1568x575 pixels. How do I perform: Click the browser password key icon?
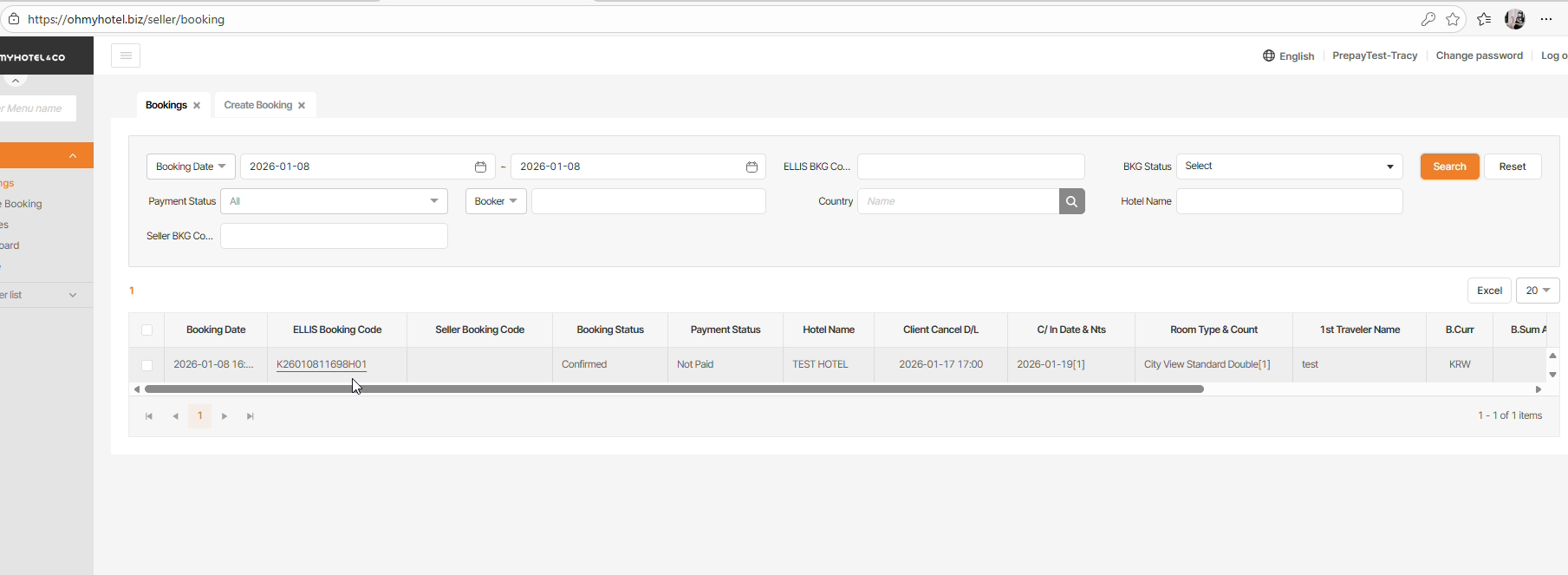pos(1428,19)
